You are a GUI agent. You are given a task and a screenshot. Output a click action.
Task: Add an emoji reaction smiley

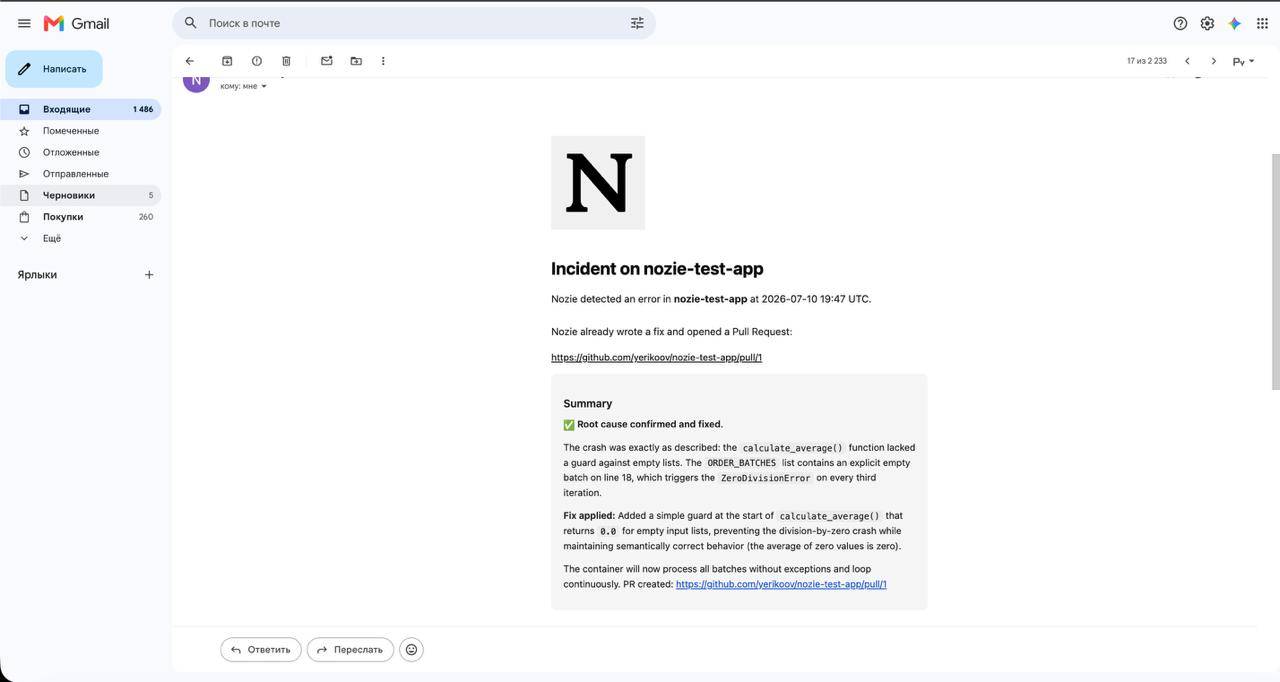[411, 649]
